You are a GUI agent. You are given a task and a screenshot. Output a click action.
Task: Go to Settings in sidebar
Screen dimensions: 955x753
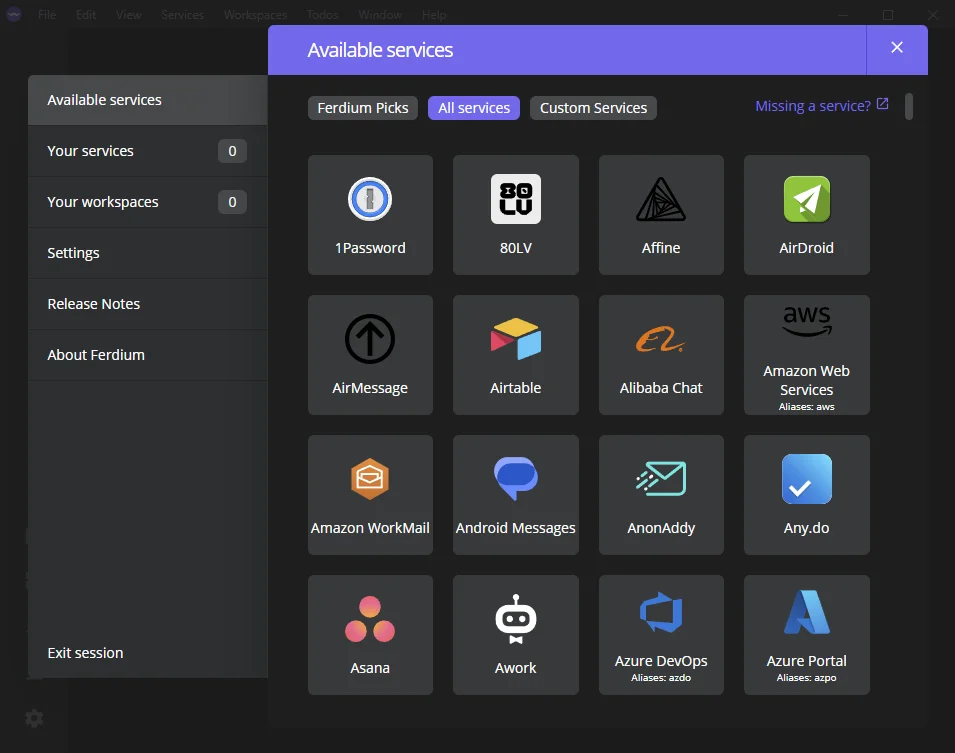[147, 253]
